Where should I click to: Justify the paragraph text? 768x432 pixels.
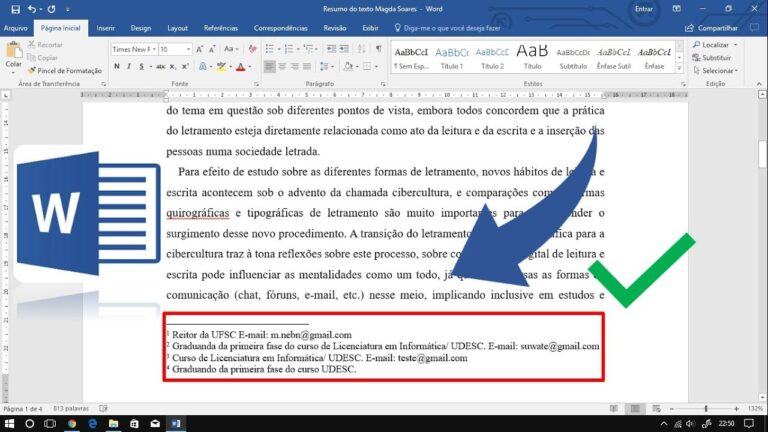pyautogui.click(x=307, y=66)
